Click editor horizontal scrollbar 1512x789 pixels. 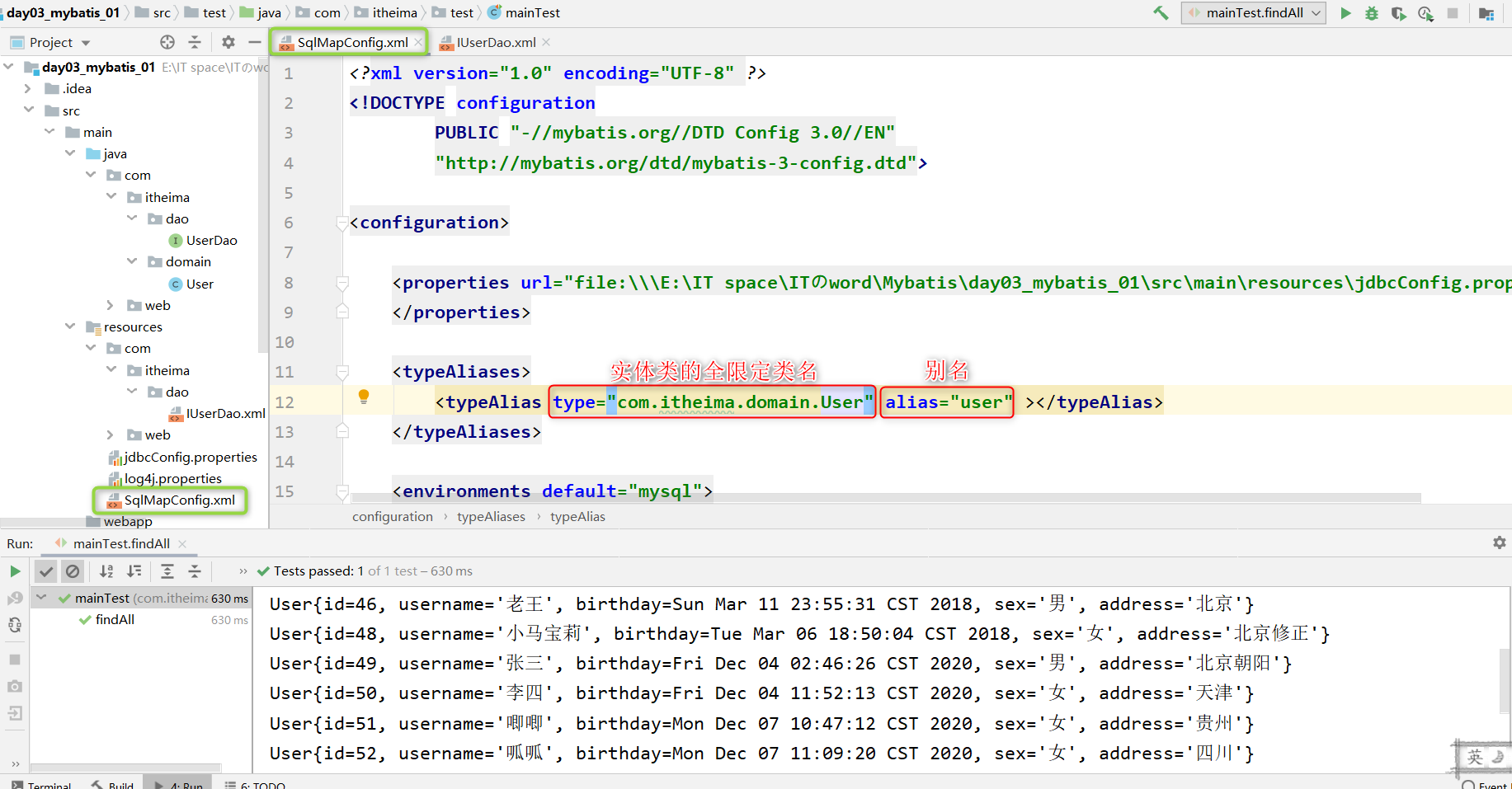[x=886, y=498]
